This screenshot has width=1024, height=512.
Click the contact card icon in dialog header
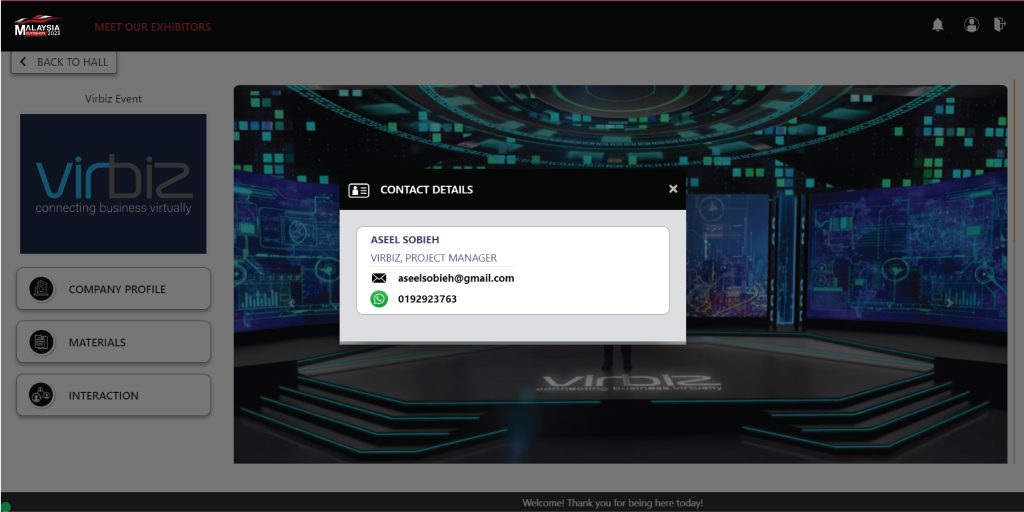(359, 190)
